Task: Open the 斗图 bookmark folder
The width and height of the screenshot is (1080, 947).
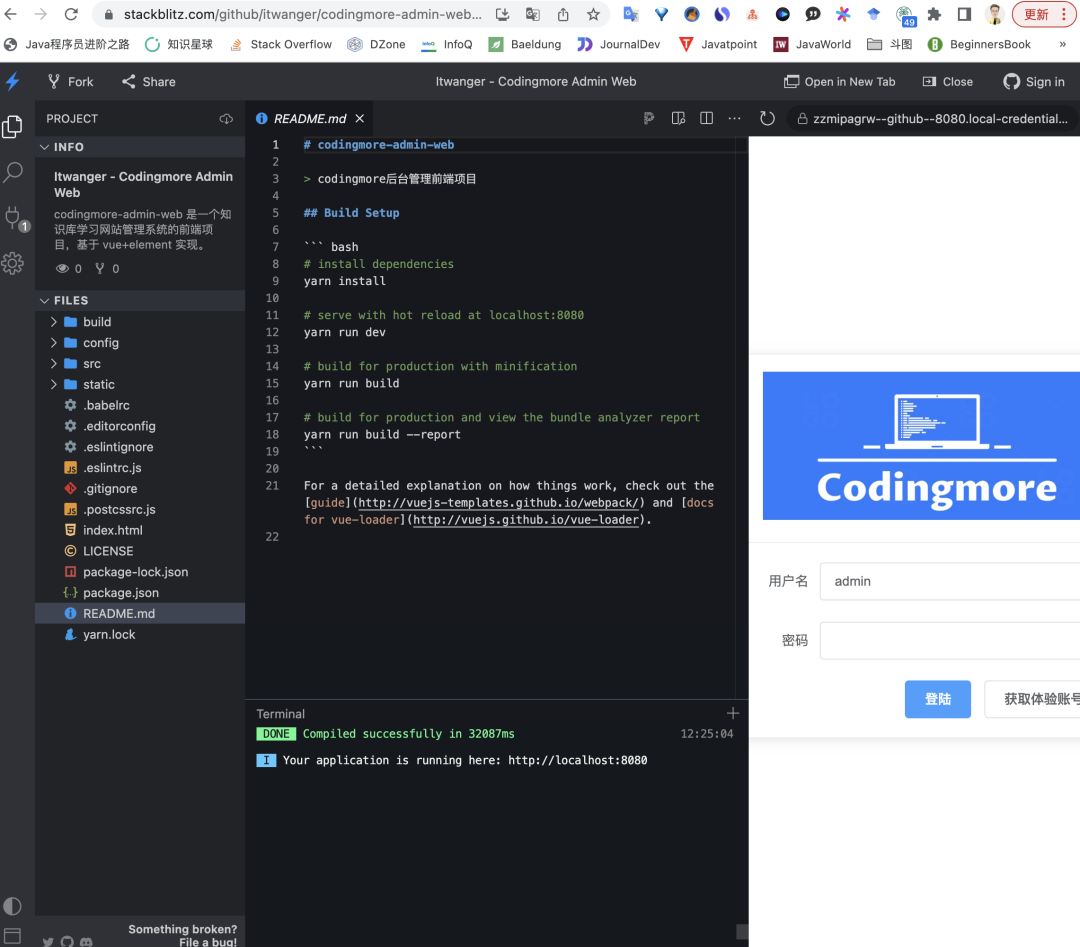Action: 889,44
